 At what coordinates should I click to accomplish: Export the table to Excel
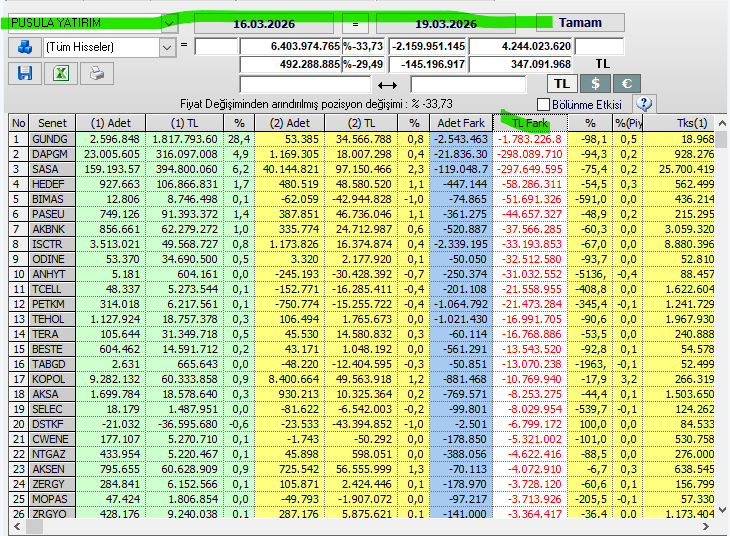[x=61, y=74]
